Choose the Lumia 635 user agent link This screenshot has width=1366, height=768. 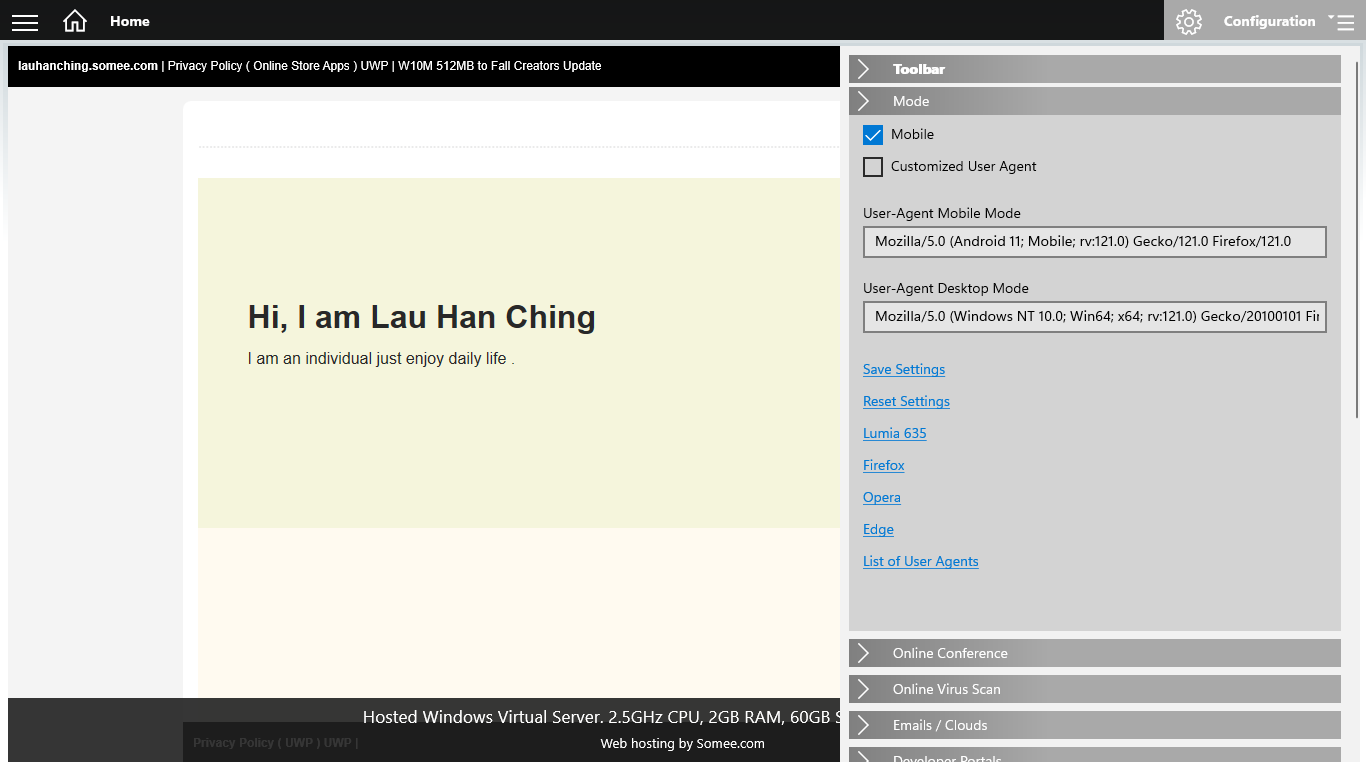[895, 433]
